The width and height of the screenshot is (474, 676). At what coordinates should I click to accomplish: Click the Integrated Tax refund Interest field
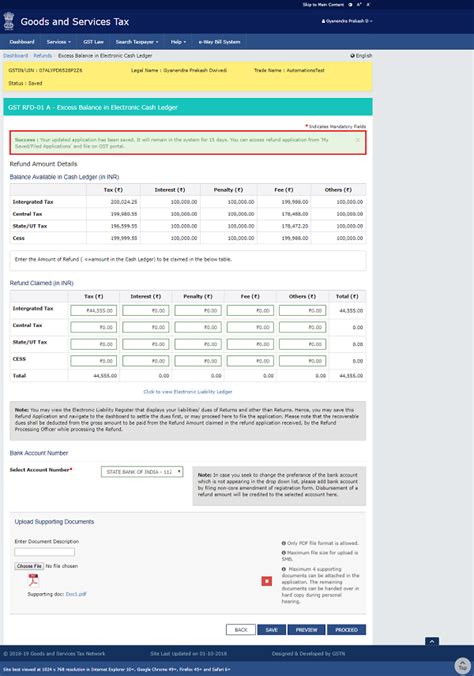(146, 310)
